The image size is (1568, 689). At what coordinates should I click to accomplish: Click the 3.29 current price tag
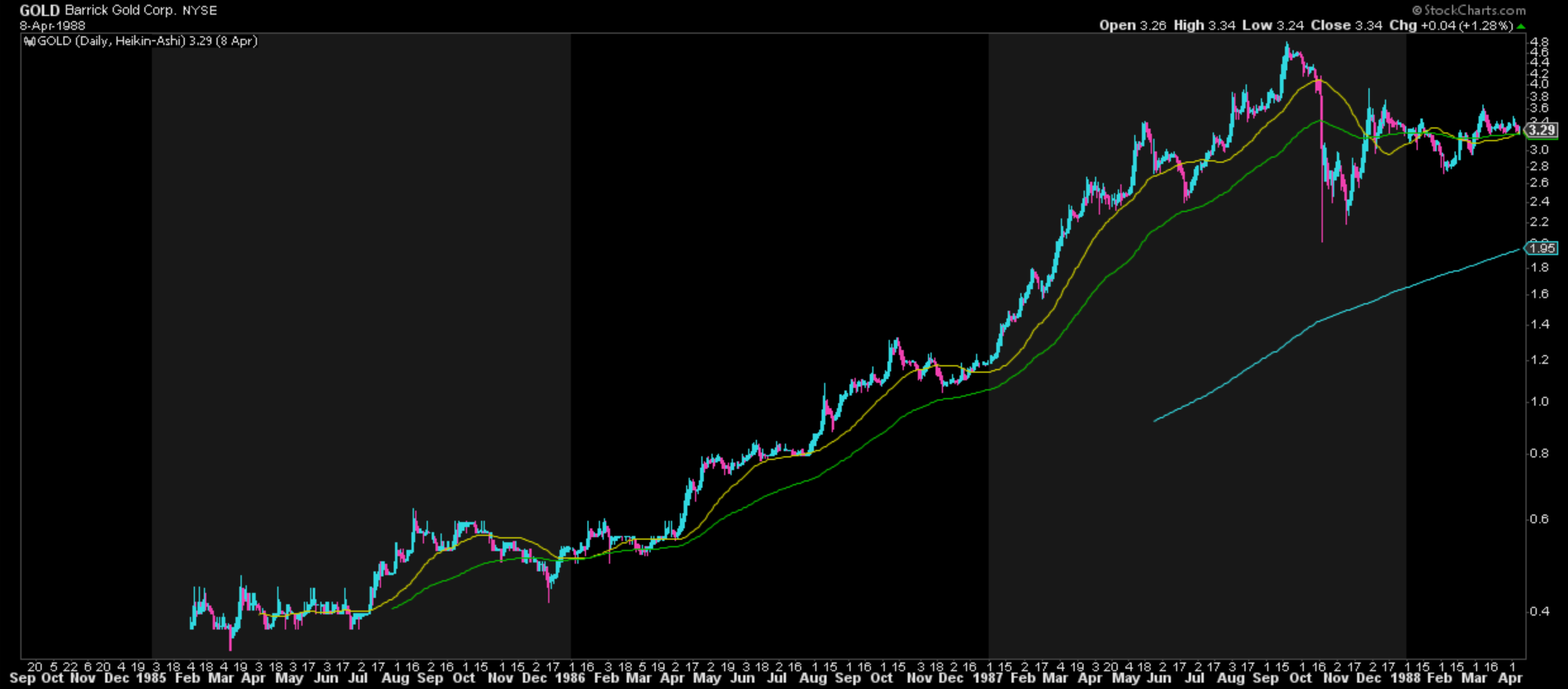(x=1541, y=130)
